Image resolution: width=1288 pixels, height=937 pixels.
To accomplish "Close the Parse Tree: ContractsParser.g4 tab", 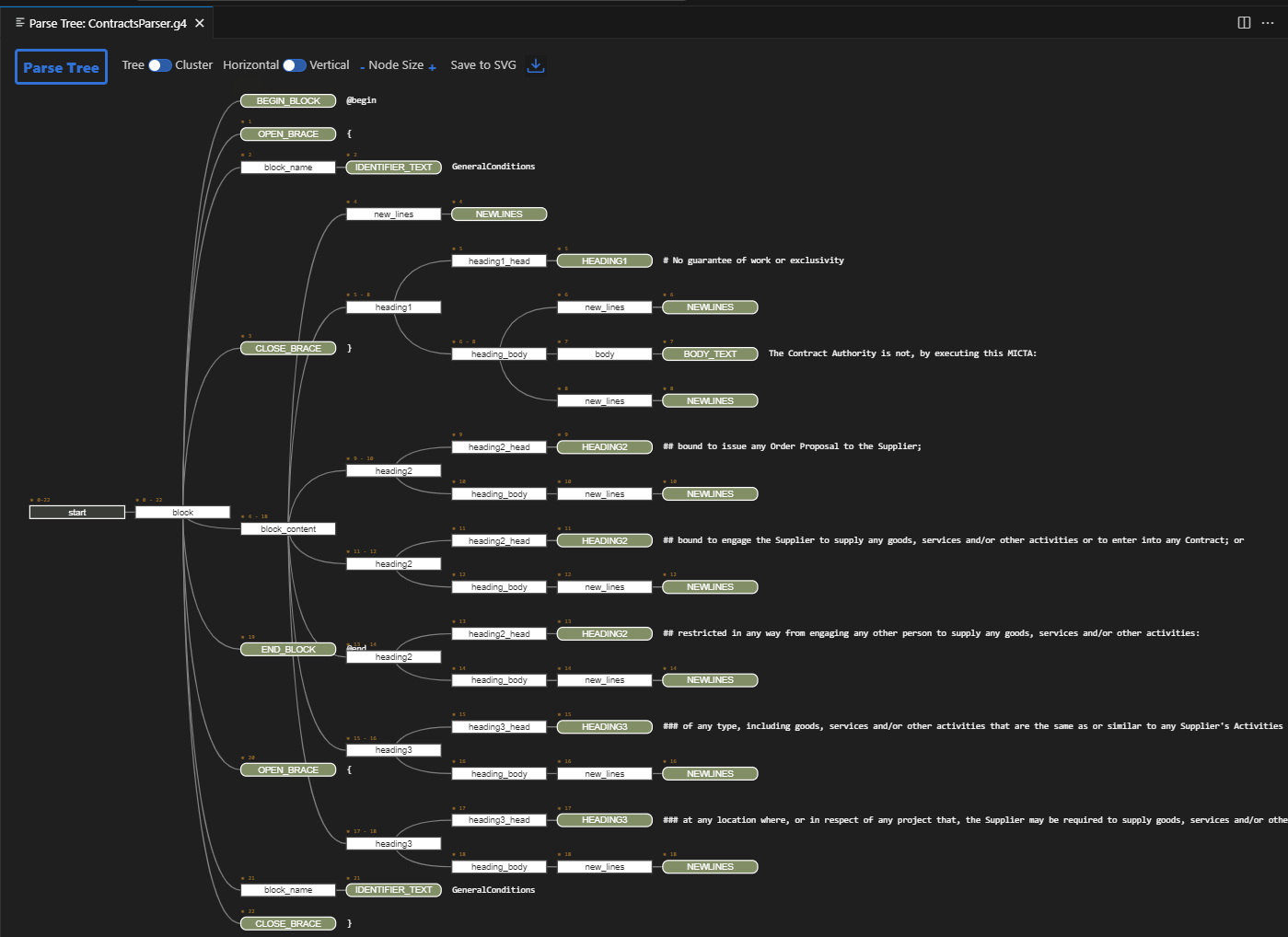I will click(200, 23).
